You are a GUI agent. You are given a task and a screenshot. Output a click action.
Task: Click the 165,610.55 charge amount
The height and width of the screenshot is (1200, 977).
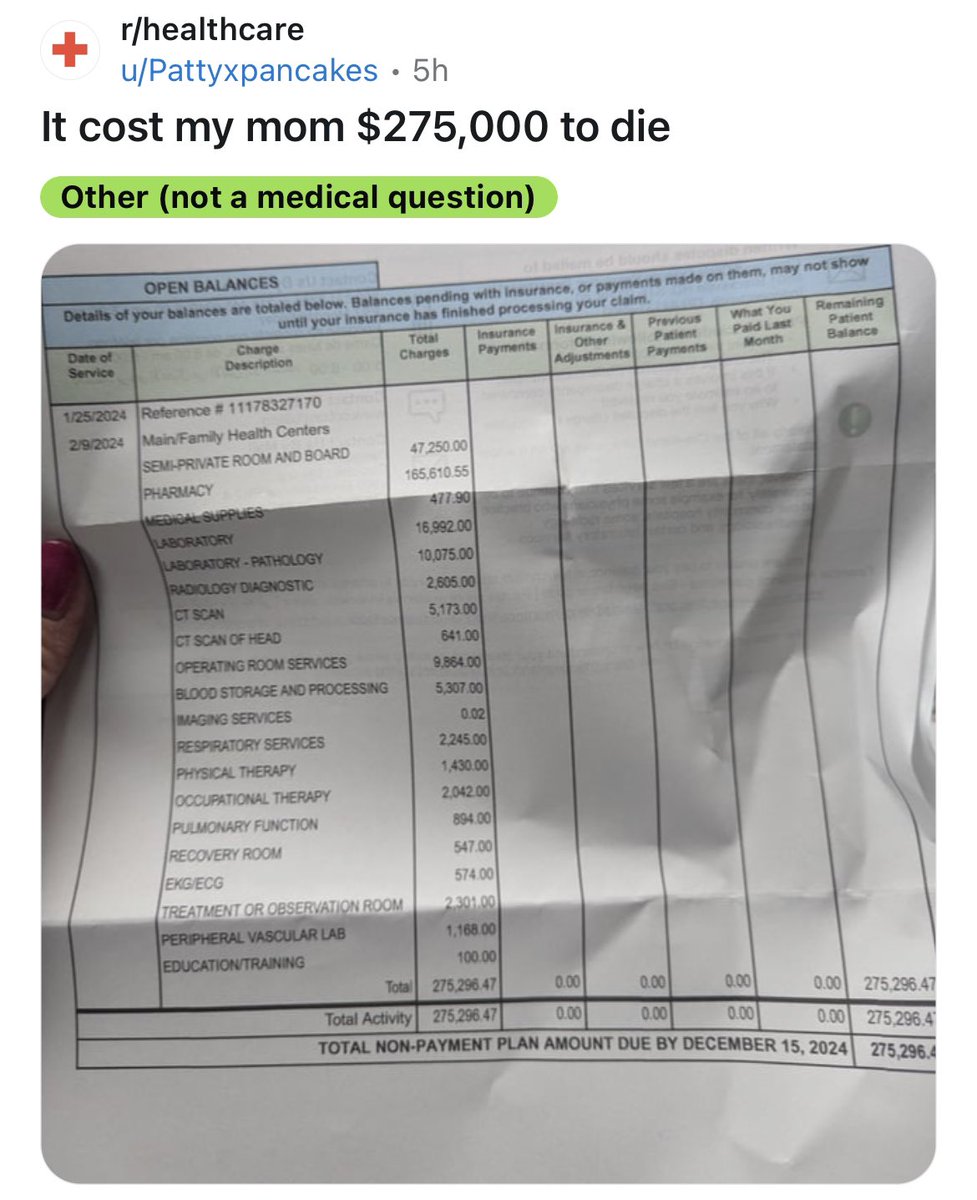click(x=436, y=473)
